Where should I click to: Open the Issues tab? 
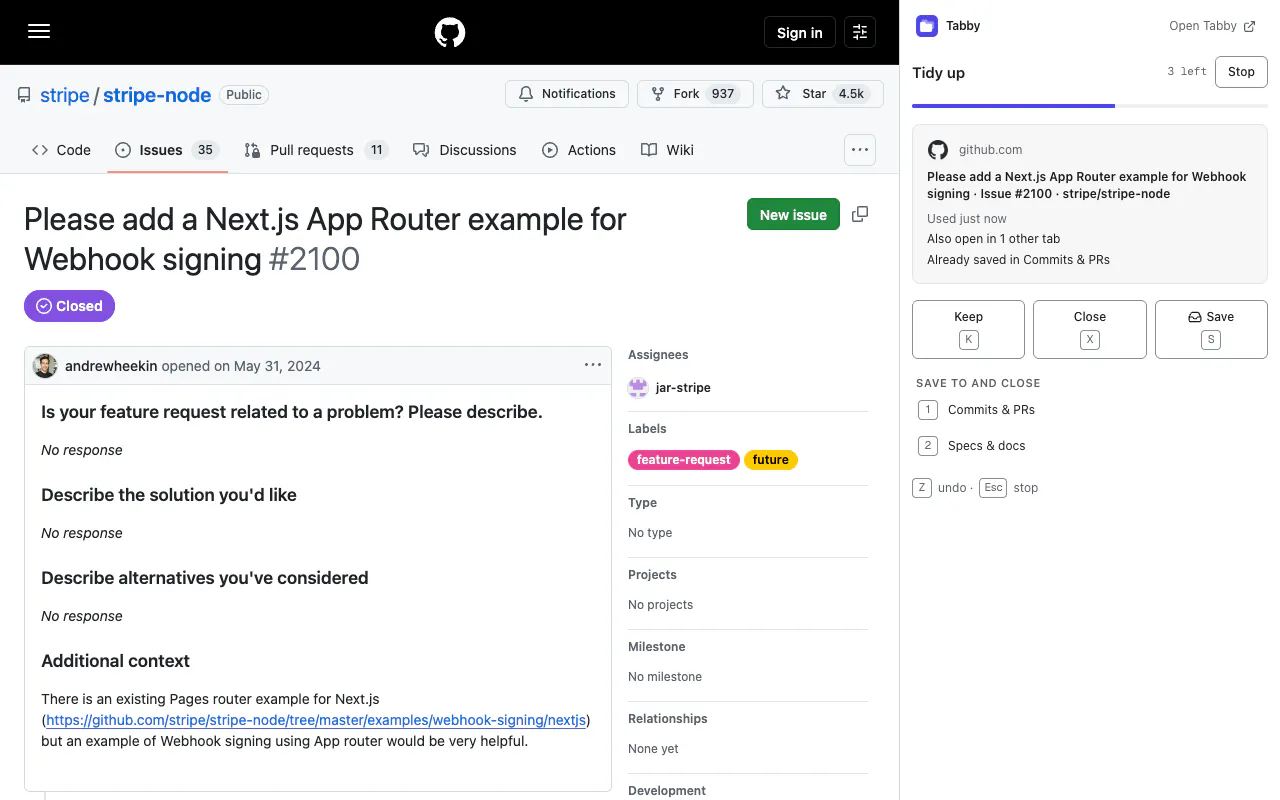(x=167, y=150)
